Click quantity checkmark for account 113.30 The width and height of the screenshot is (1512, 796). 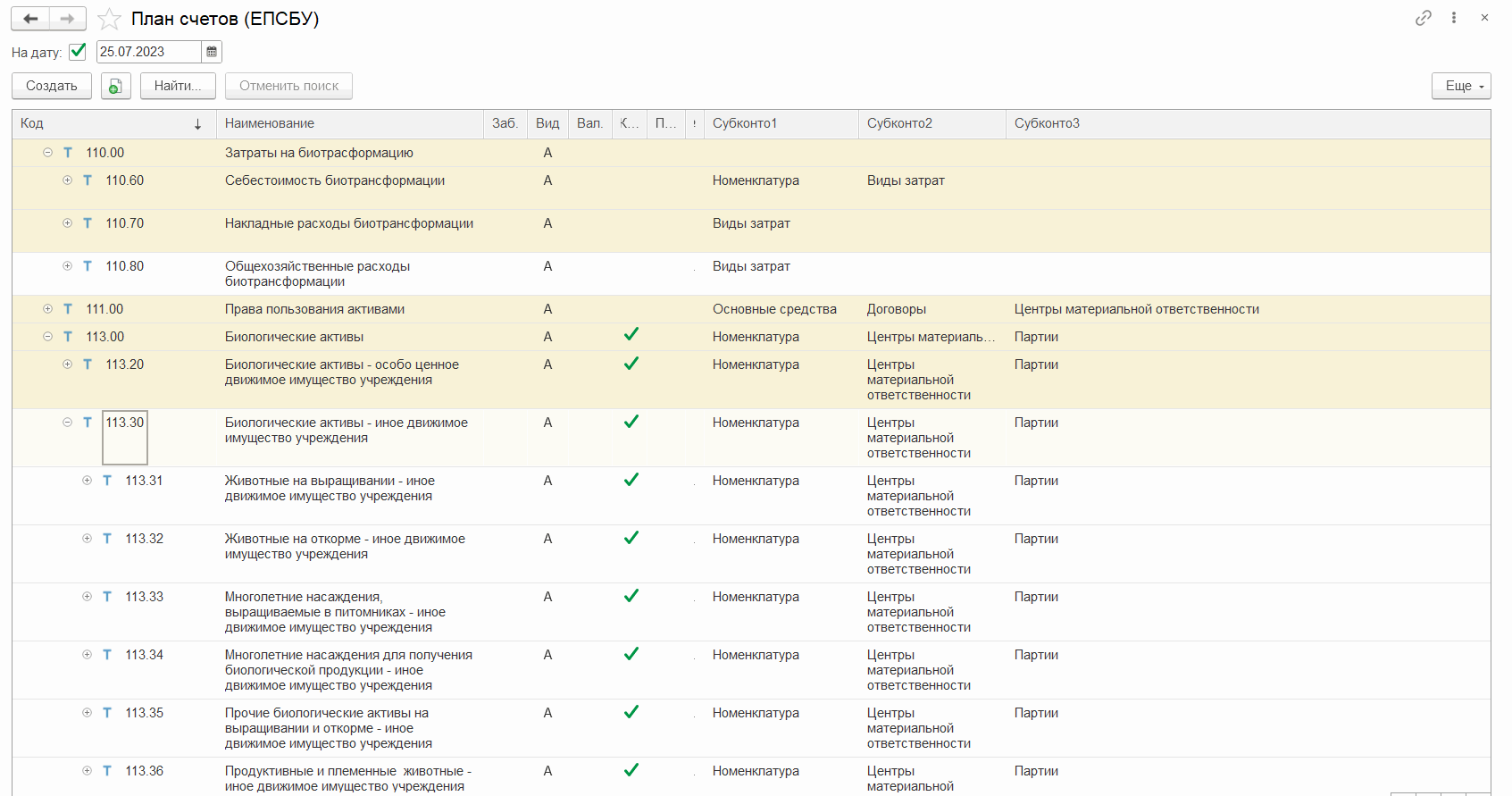631,422
